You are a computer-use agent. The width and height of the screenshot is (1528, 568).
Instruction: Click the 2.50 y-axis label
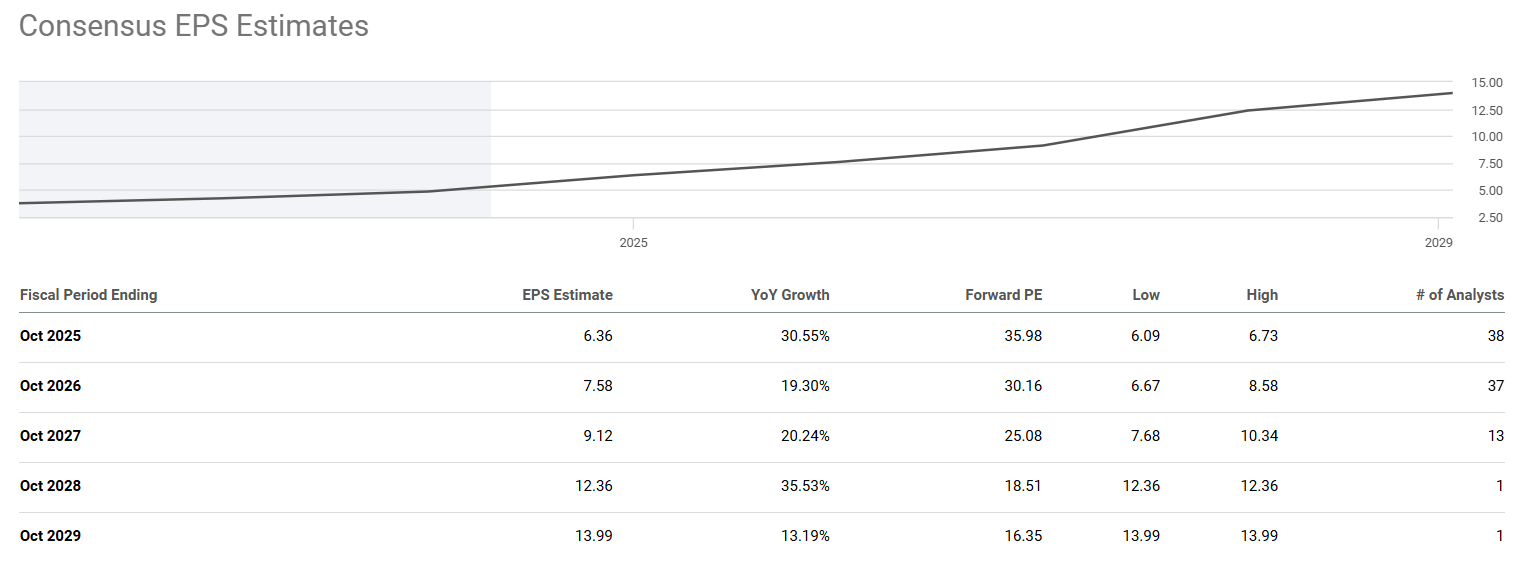pos(1487,218)
